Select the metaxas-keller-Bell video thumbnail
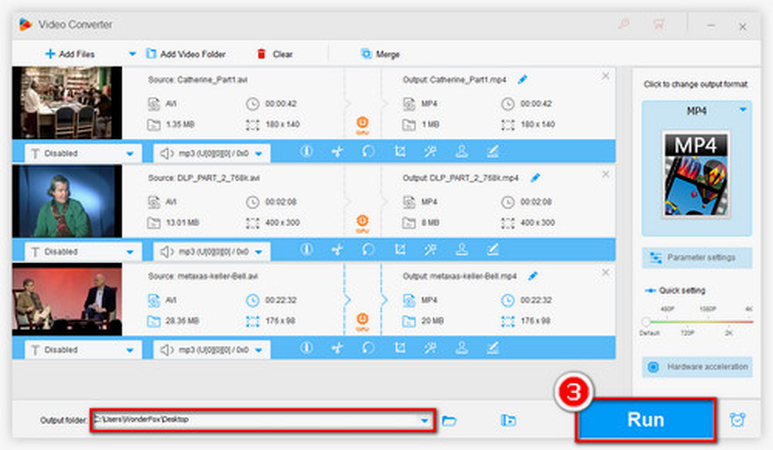Viewport: 773px width, 450px height. 67,299
